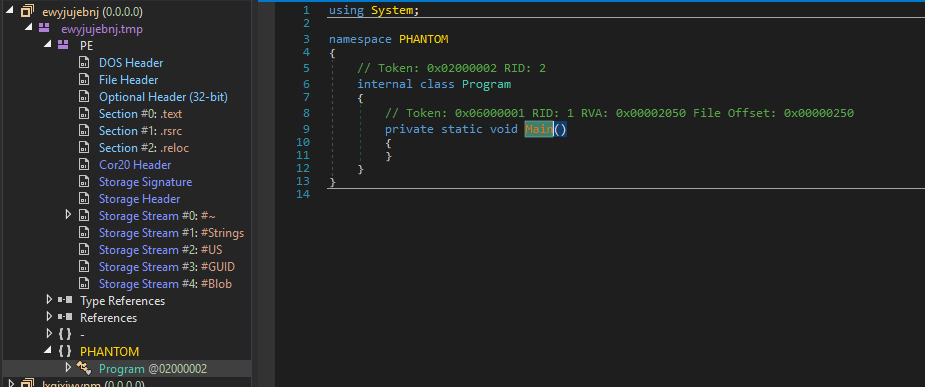The width and height of the screenshot is (925, 387).
Task: Open Section #2: .reloc entry
Action: (x=144, y=147)
